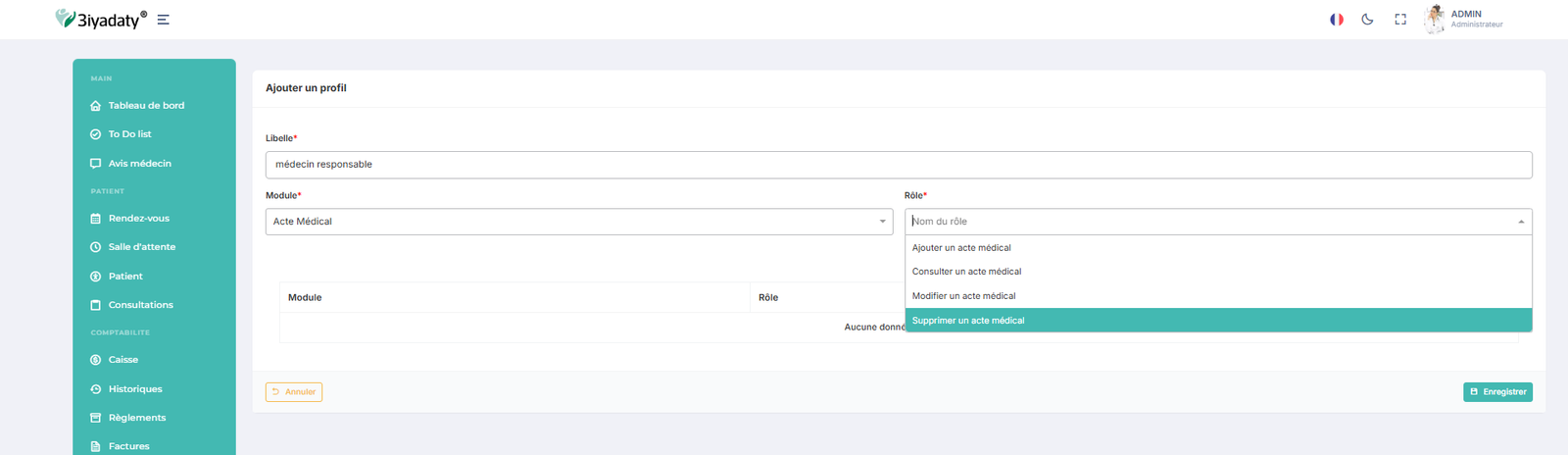Click the Enregistrer save button
Image resolution: width=1568 pixels, height=455 pixels.
tap(1497, 392)
